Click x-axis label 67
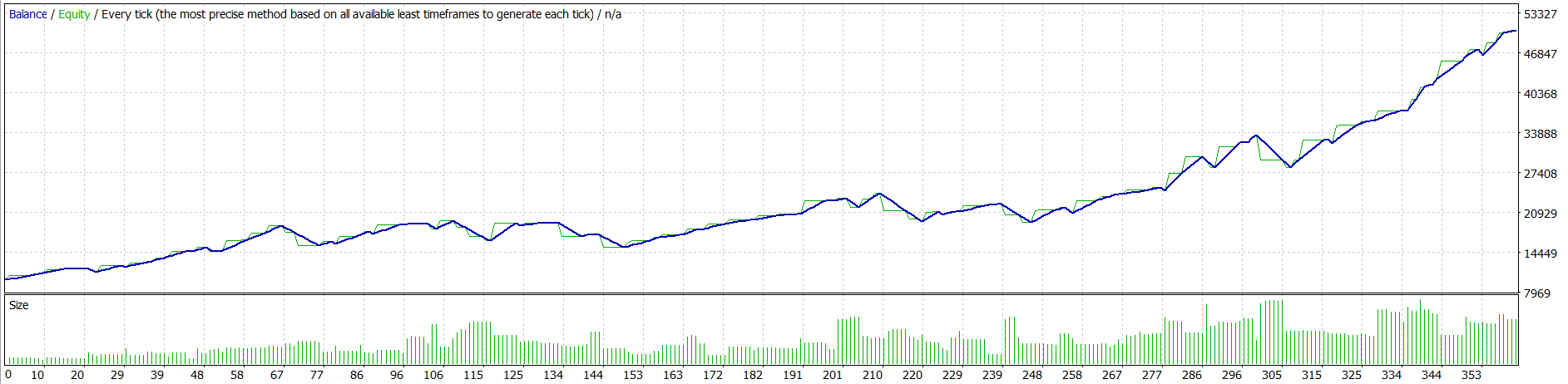The height and width of the screenshot is (384, 1568). [277, 375]
